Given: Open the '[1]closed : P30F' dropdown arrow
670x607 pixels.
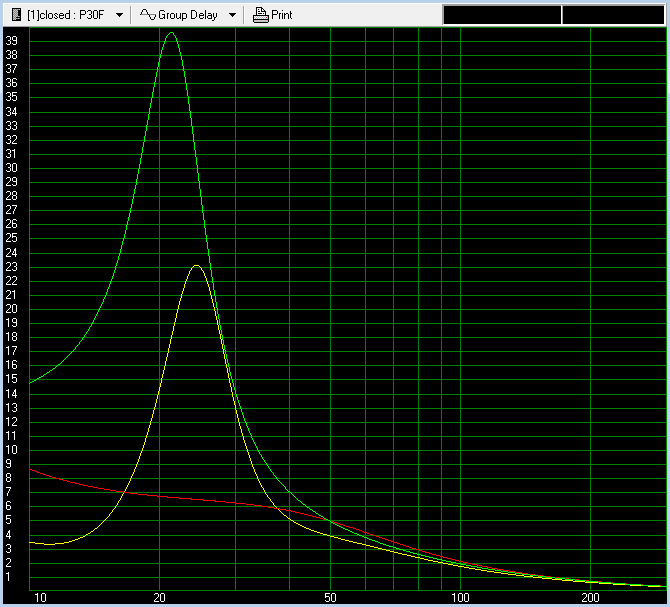Looking at the screenshot, I should coord(120,15).
